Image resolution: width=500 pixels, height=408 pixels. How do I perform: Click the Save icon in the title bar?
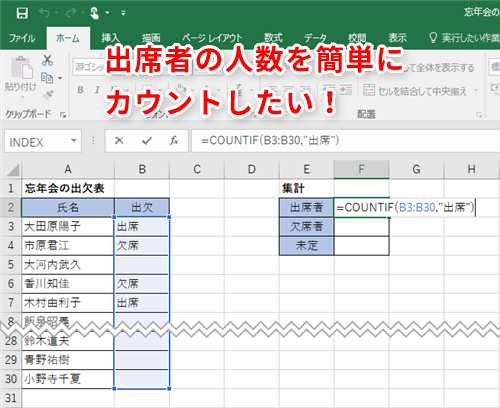[22, 13]
